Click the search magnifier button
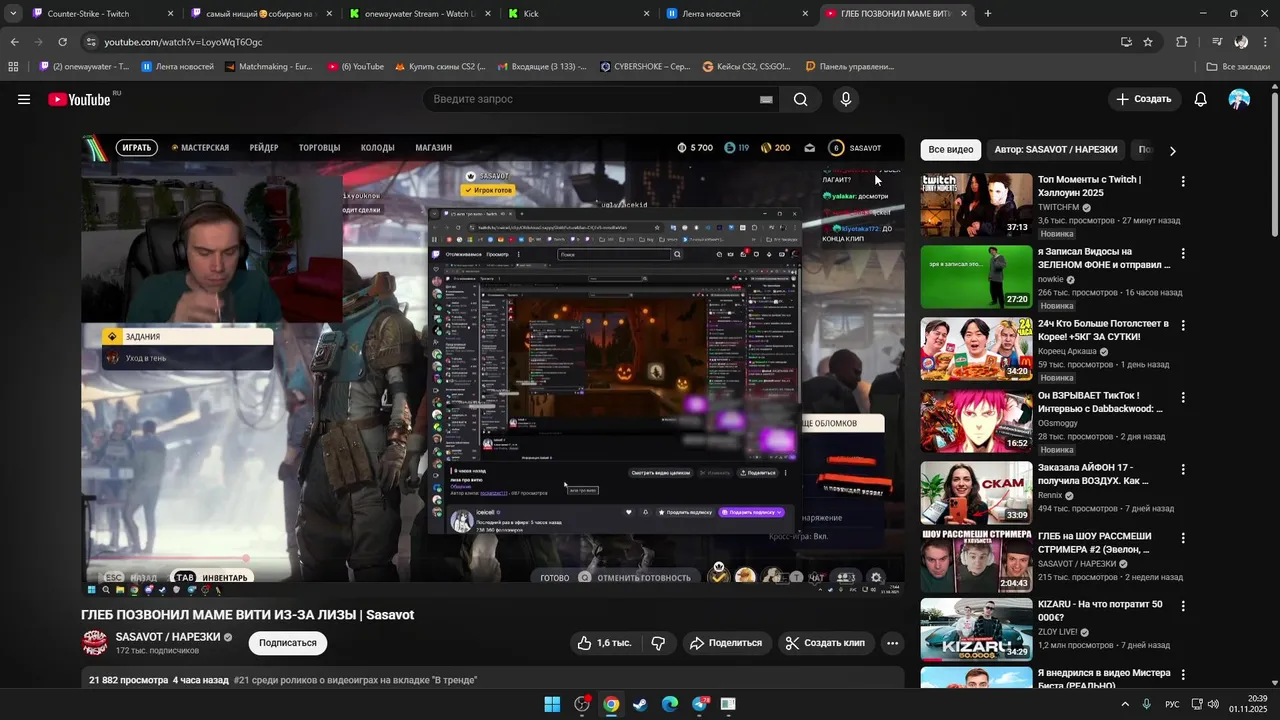 click(x=800, y=99)
